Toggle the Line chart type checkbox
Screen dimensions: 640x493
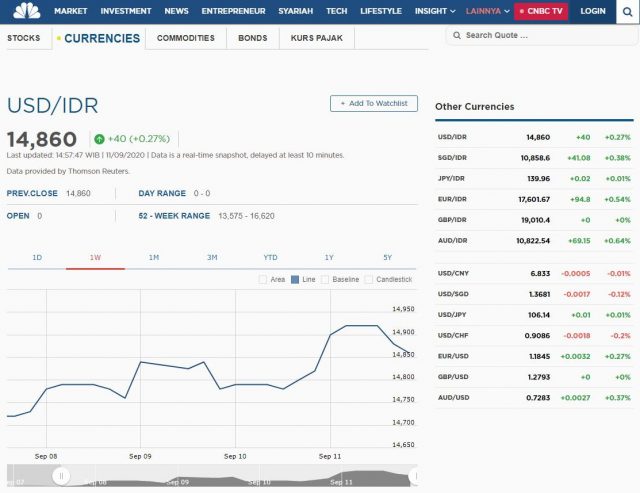294,279
